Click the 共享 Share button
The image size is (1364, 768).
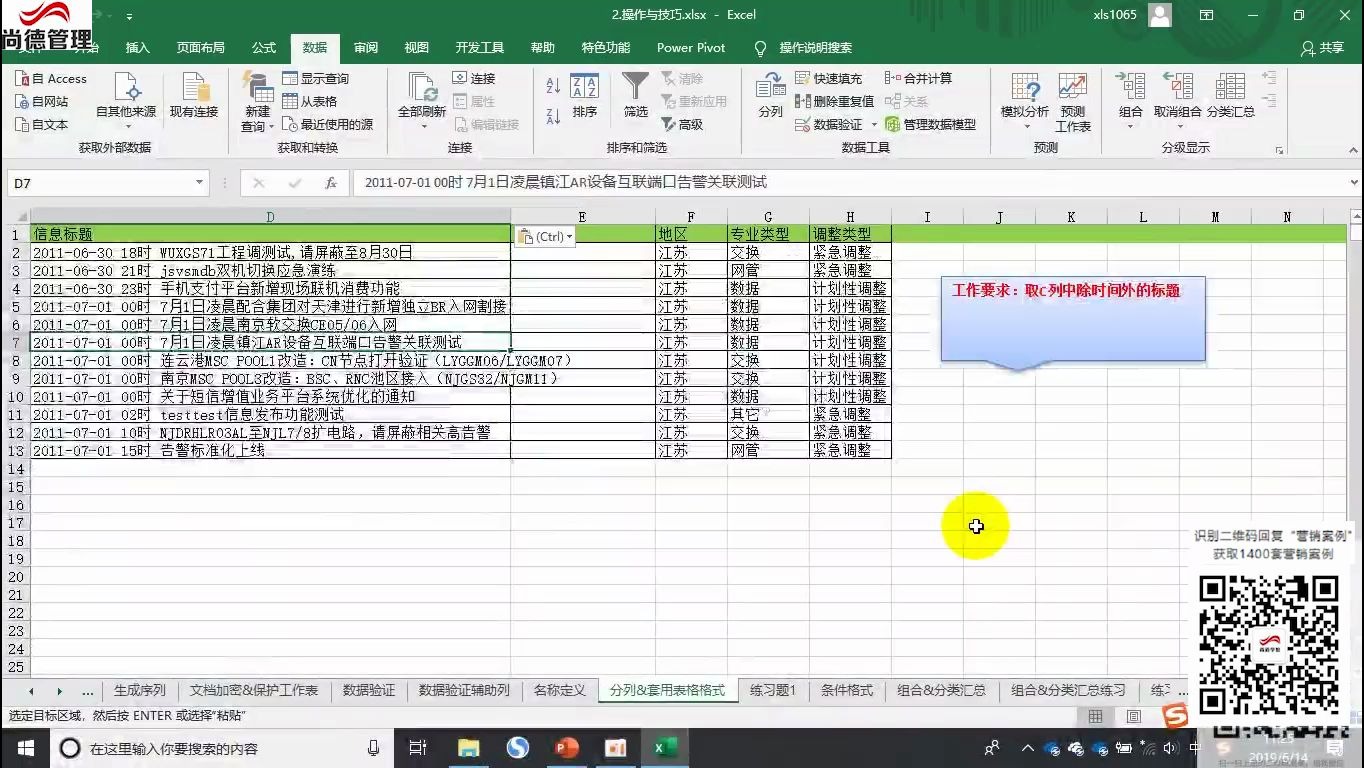tap(1322, 48)
